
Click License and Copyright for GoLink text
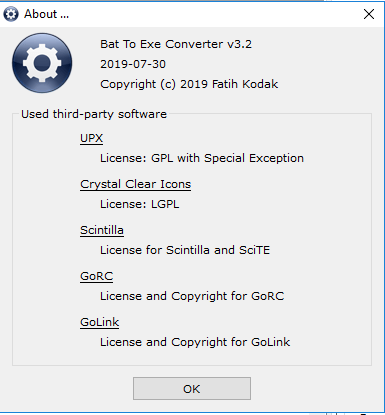[195, 342]
